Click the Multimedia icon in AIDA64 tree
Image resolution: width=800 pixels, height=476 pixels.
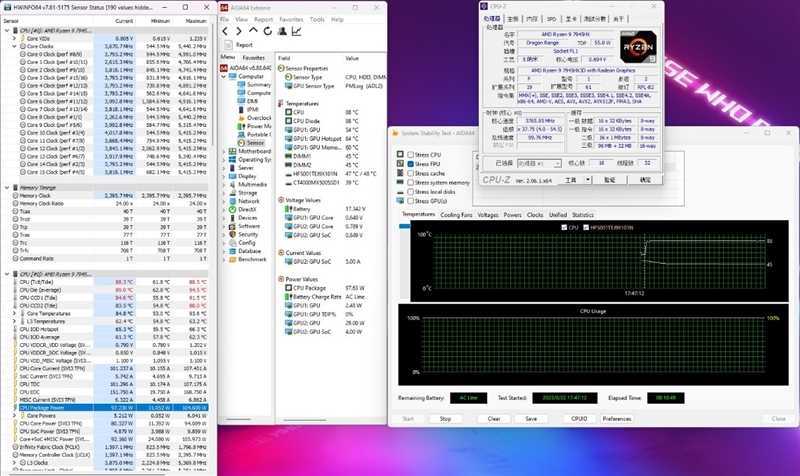click(232, 184)
